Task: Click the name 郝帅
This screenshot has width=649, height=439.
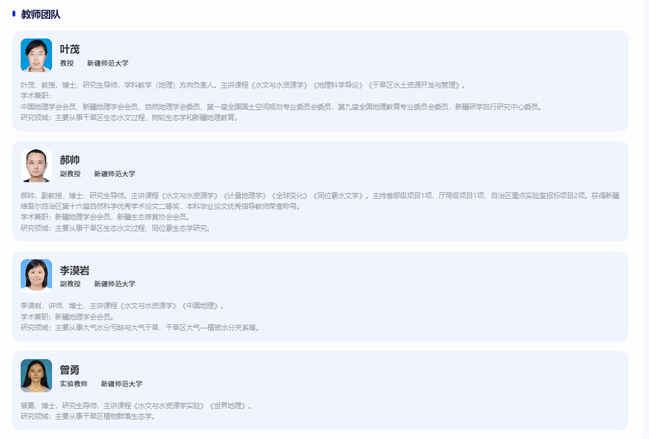Action: point(69,159)
